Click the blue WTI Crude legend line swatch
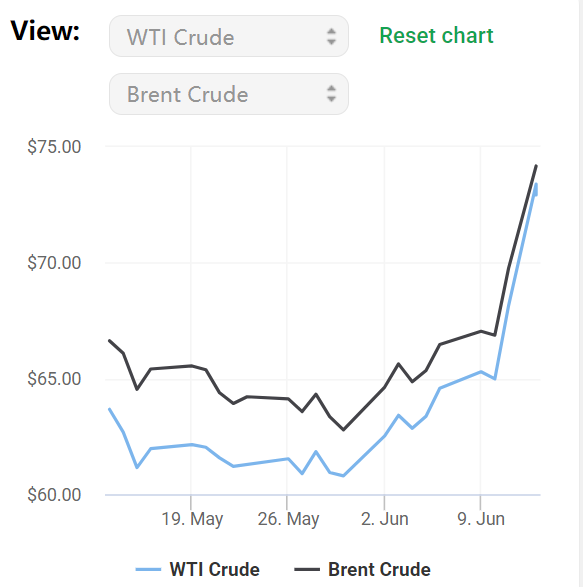Viewport: 583px width, 587px height. tap(148, 569)
